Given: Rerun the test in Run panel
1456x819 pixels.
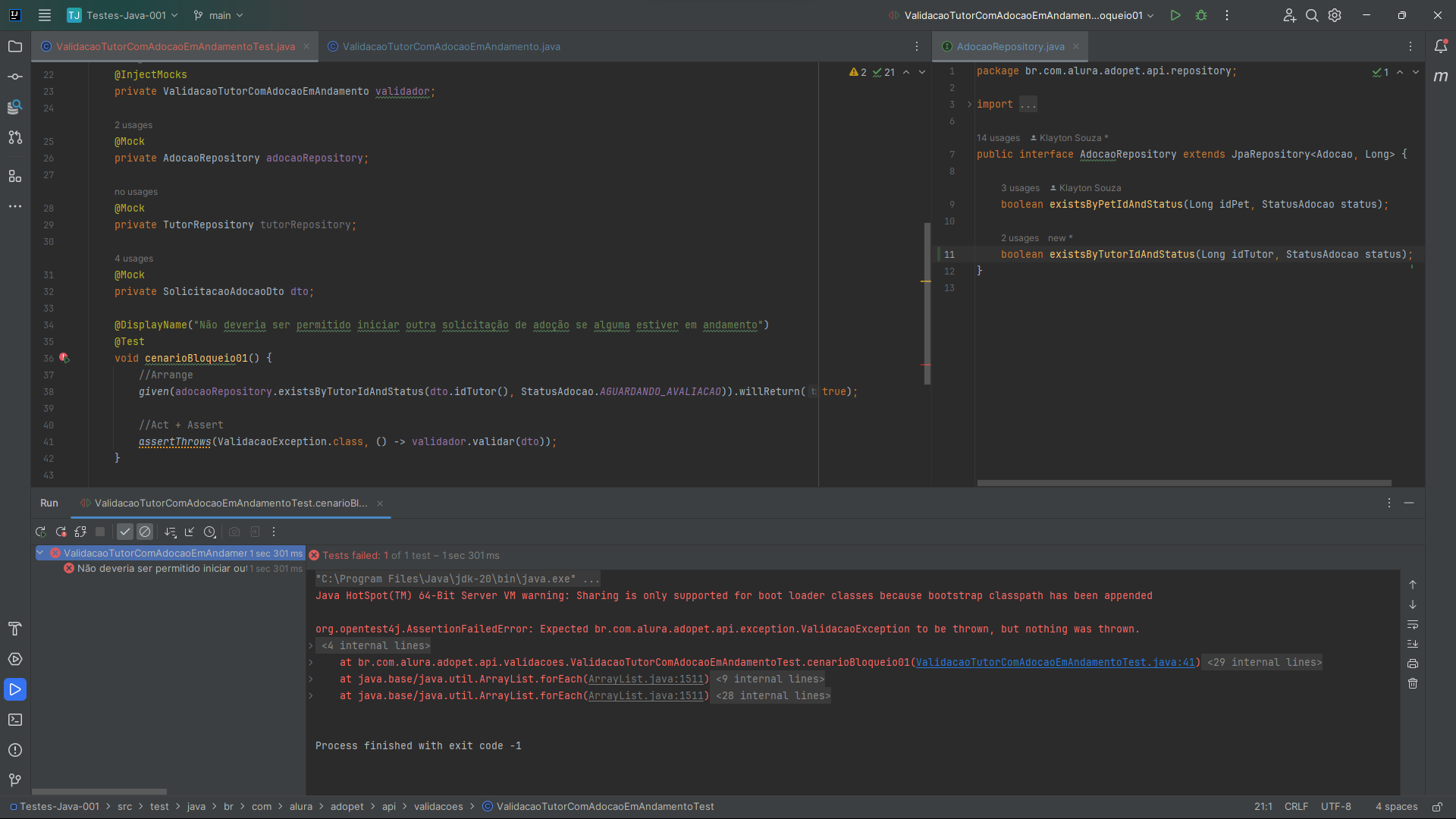Looking at the screenshot, I should (41, 532).
